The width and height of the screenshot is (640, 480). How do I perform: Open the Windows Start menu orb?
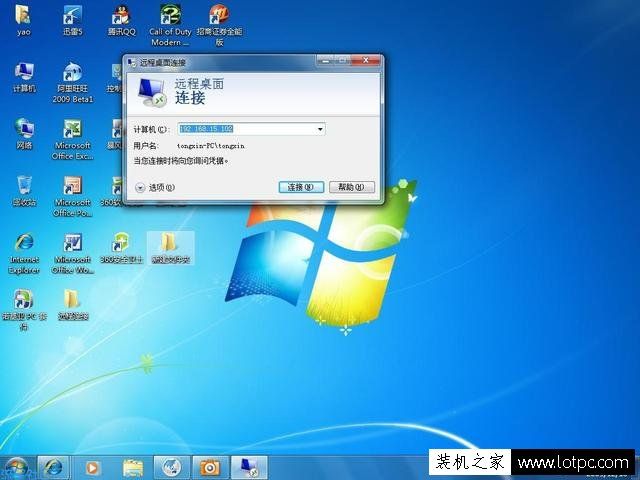click(x=16, y=468)
